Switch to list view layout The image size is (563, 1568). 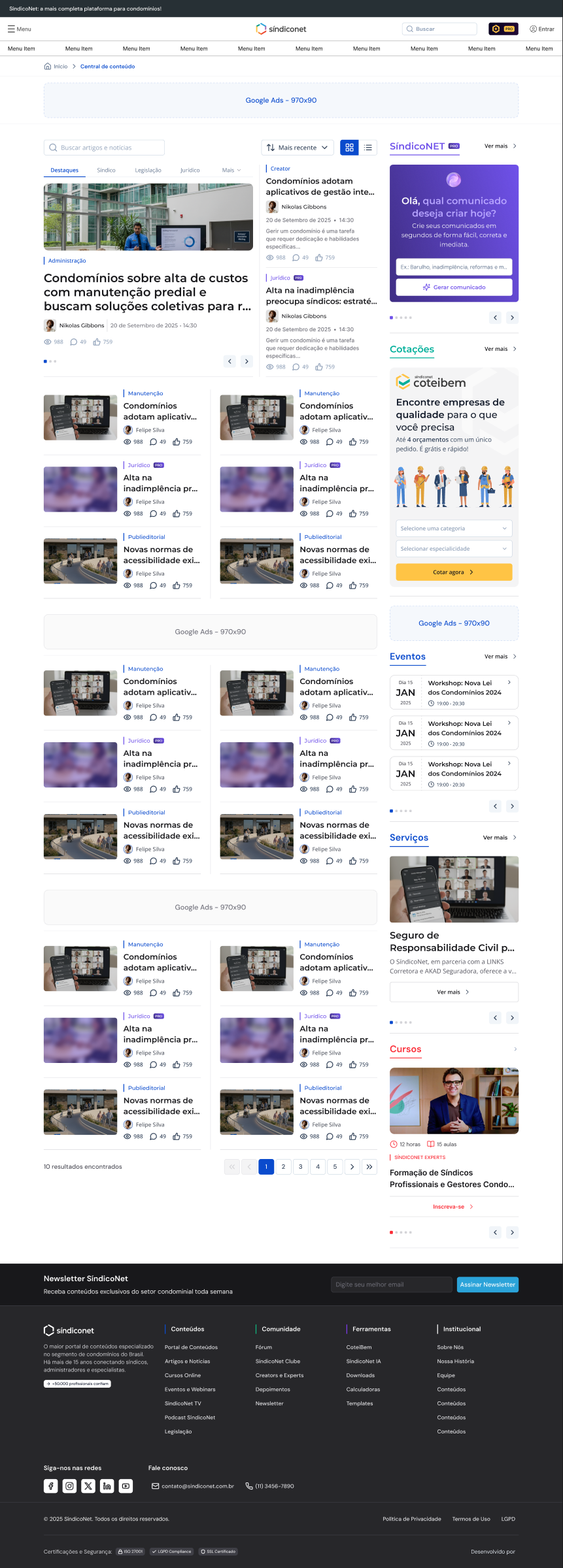[x=368, y=148]
